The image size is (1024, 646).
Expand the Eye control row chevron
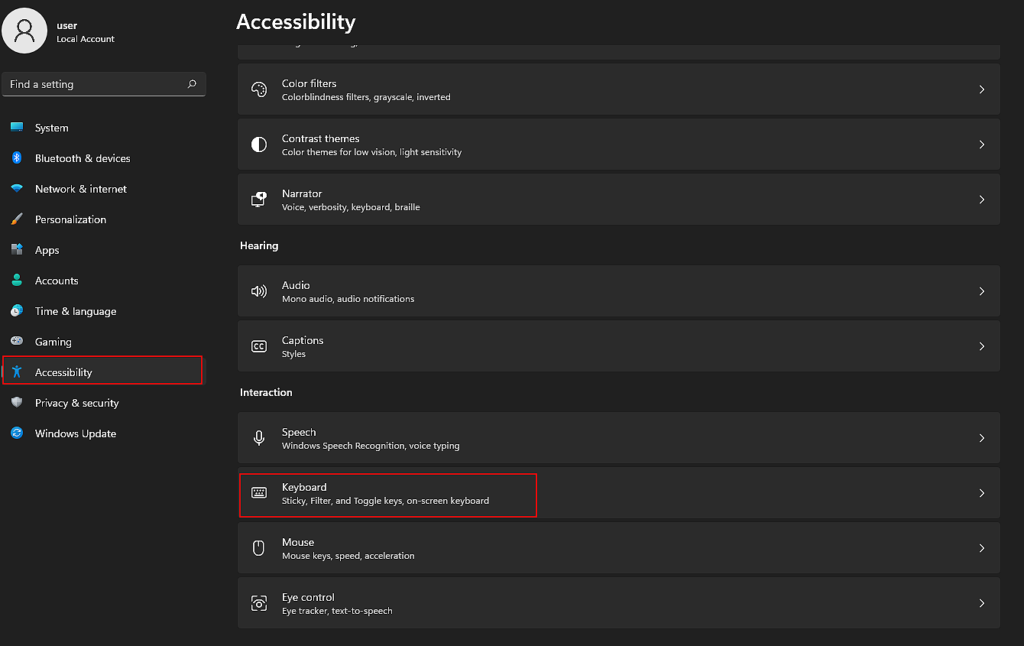pos(981,602)
